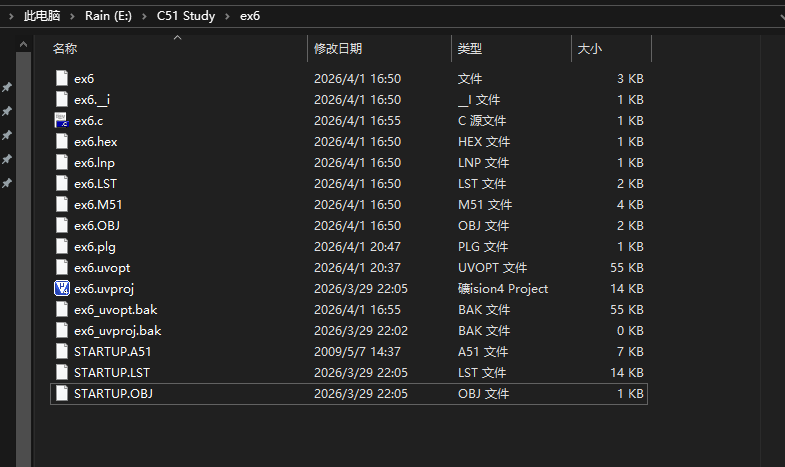
Task: Click the type text A51 文件
Action: (483, 352)
